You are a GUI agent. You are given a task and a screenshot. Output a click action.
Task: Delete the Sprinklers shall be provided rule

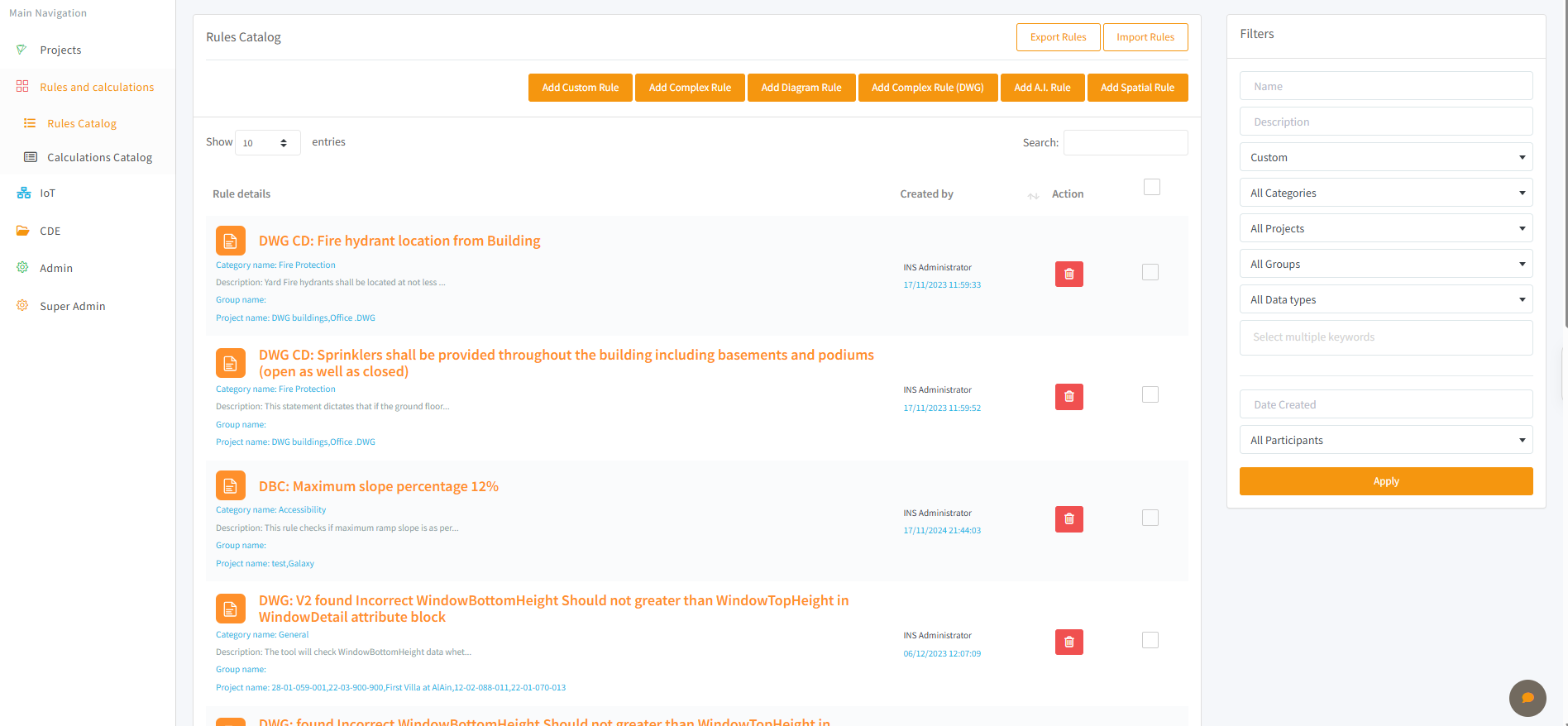(x=1069, y=397)
